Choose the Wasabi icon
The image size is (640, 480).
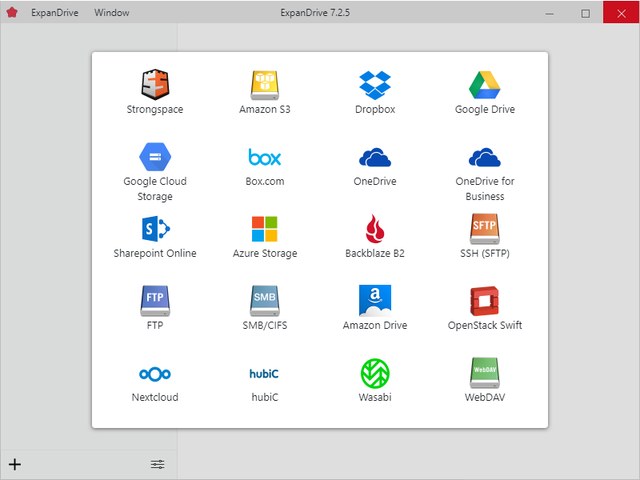pyautogui.click(x=375, y=373)
